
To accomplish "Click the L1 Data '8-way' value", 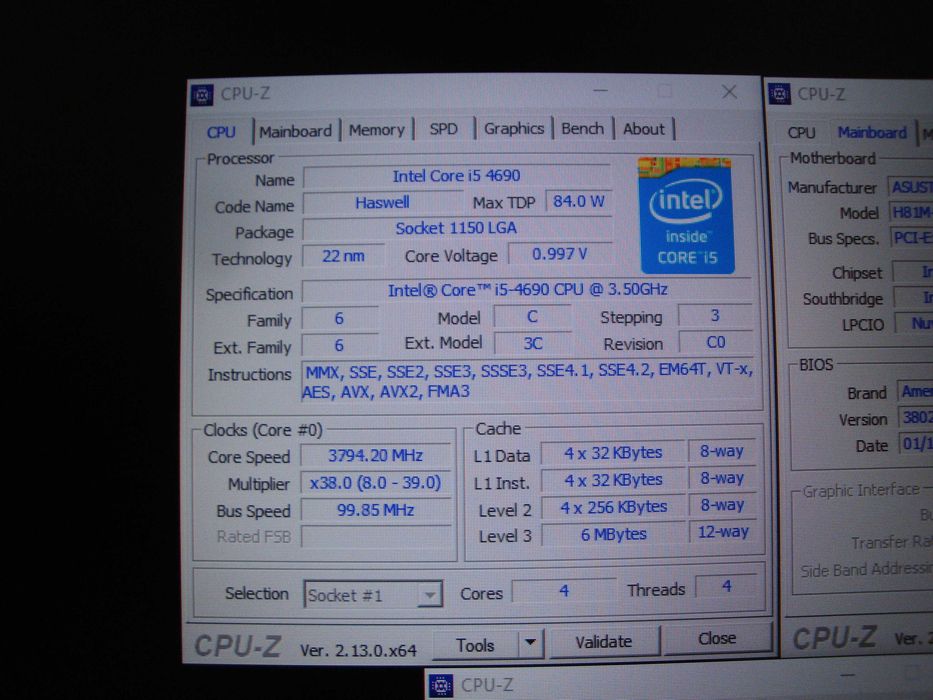I will point(722,451).
